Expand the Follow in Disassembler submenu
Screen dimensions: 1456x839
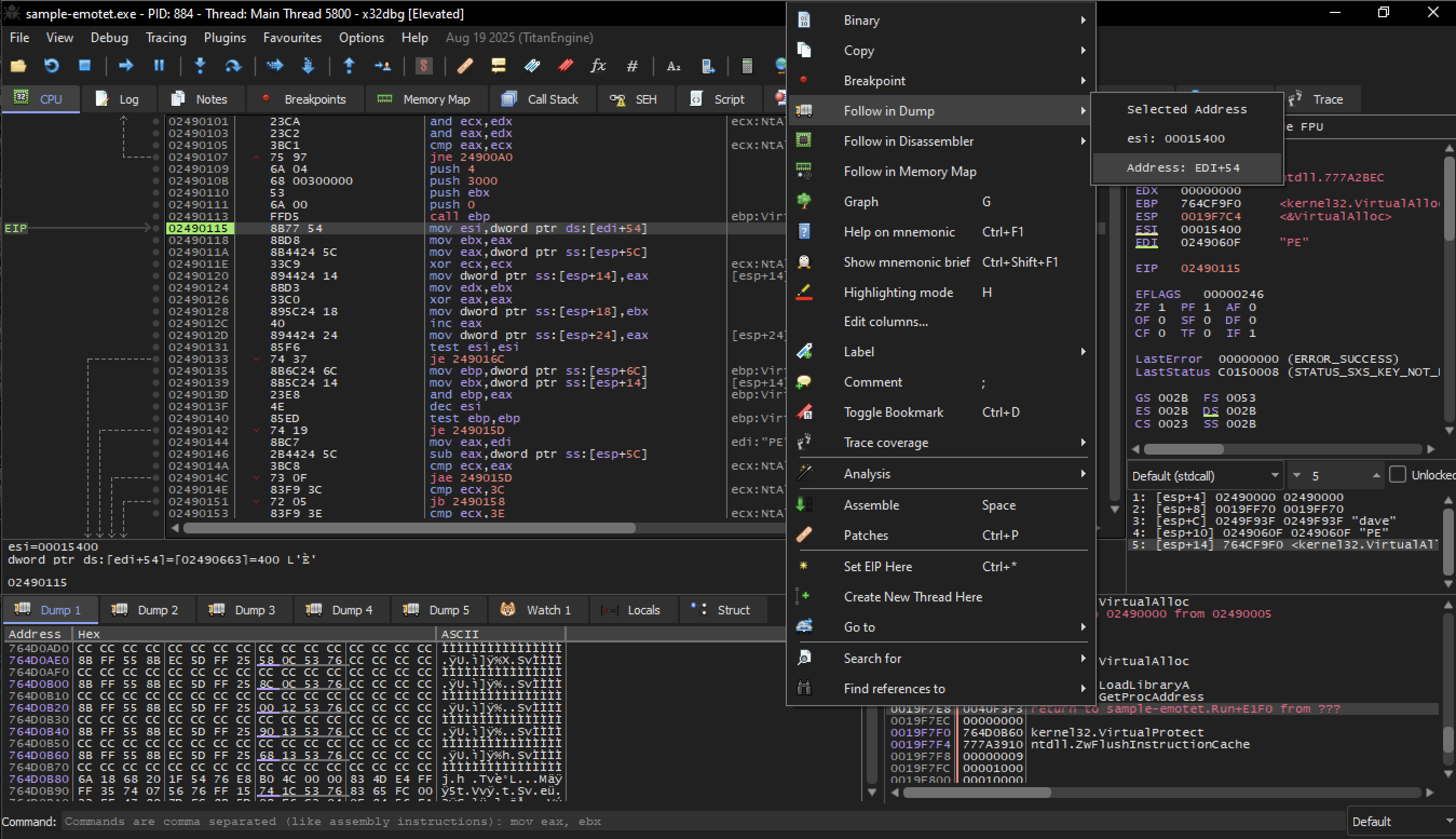[941, 141]
